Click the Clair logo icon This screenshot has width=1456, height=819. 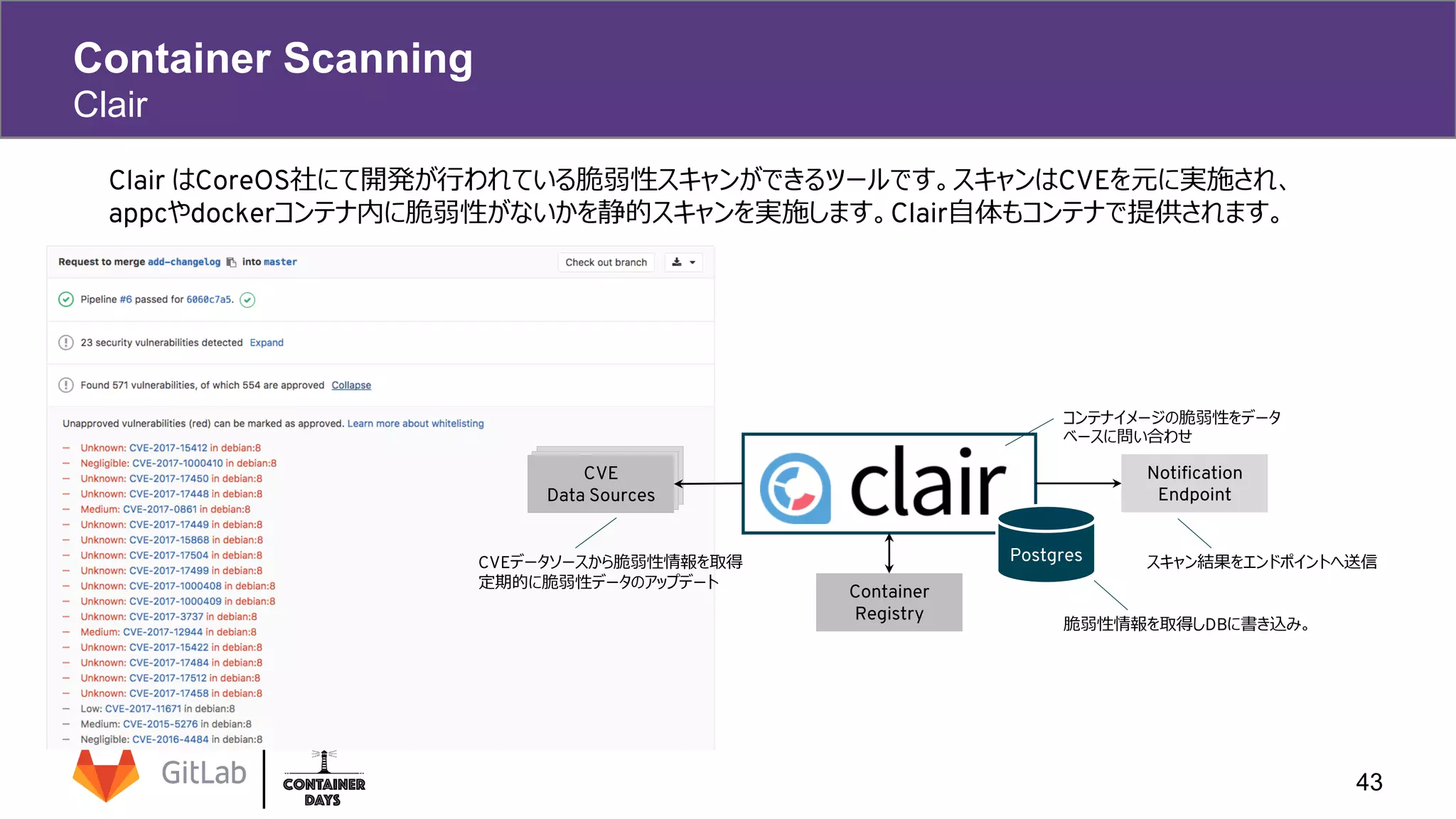796,488
